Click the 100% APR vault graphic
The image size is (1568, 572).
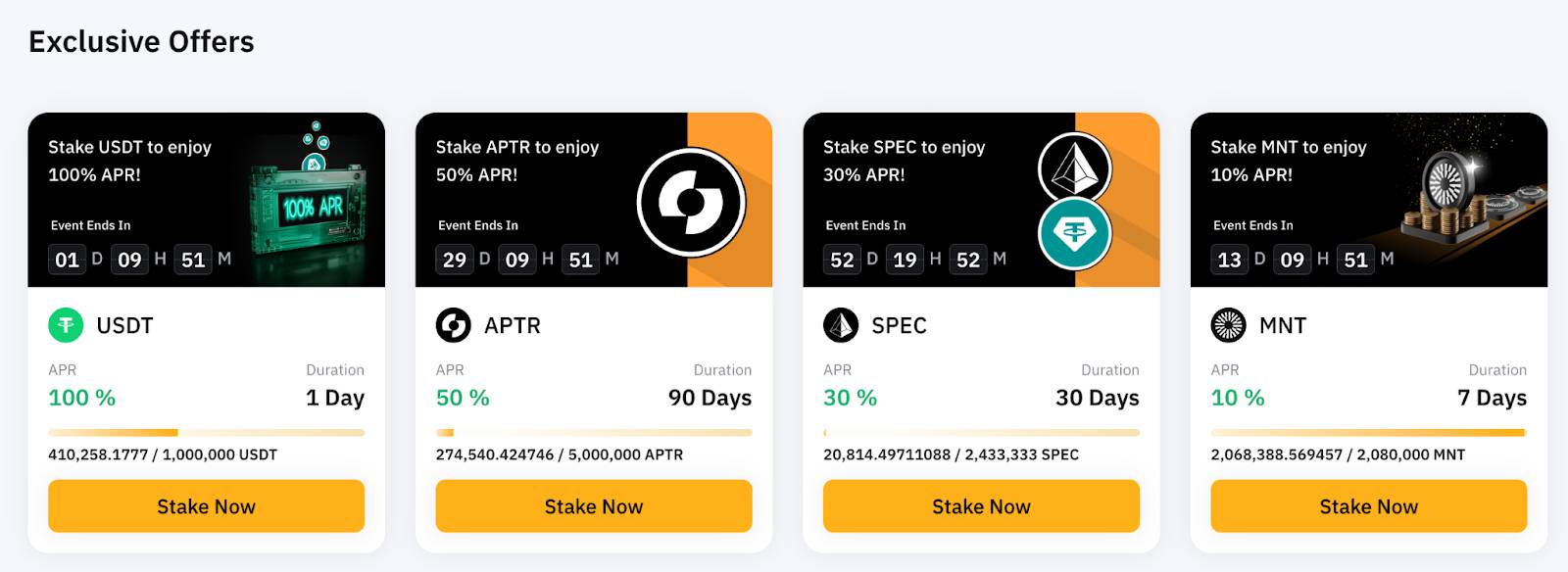point(307,204)
